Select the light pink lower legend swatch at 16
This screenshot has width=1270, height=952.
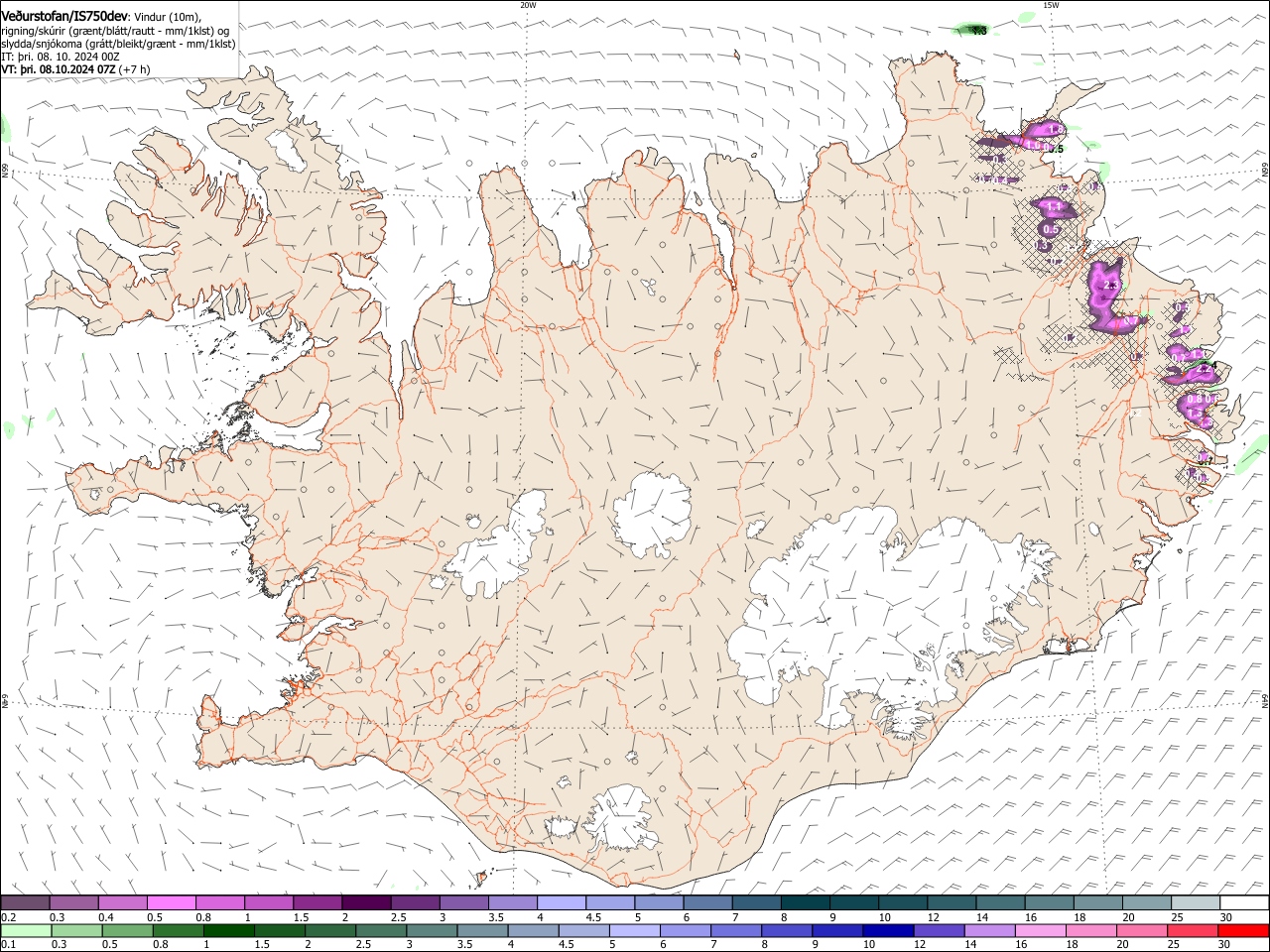(x=1041, y=931)
